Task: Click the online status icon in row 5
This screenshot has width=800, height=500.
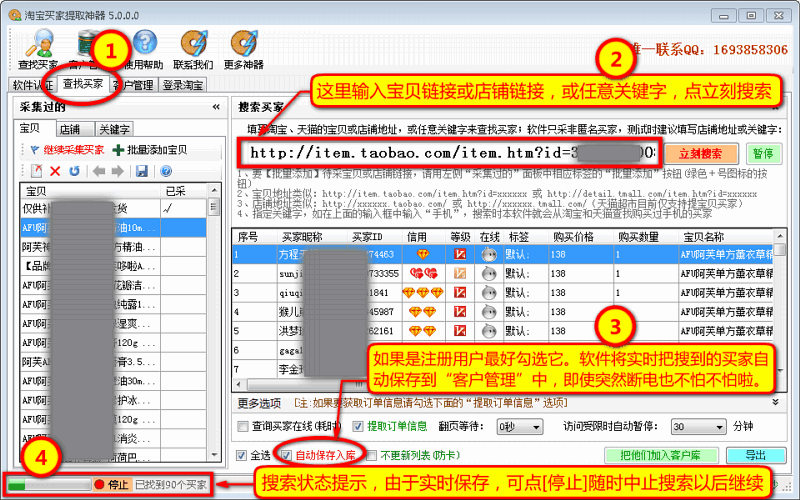Action: click(489, 331)
